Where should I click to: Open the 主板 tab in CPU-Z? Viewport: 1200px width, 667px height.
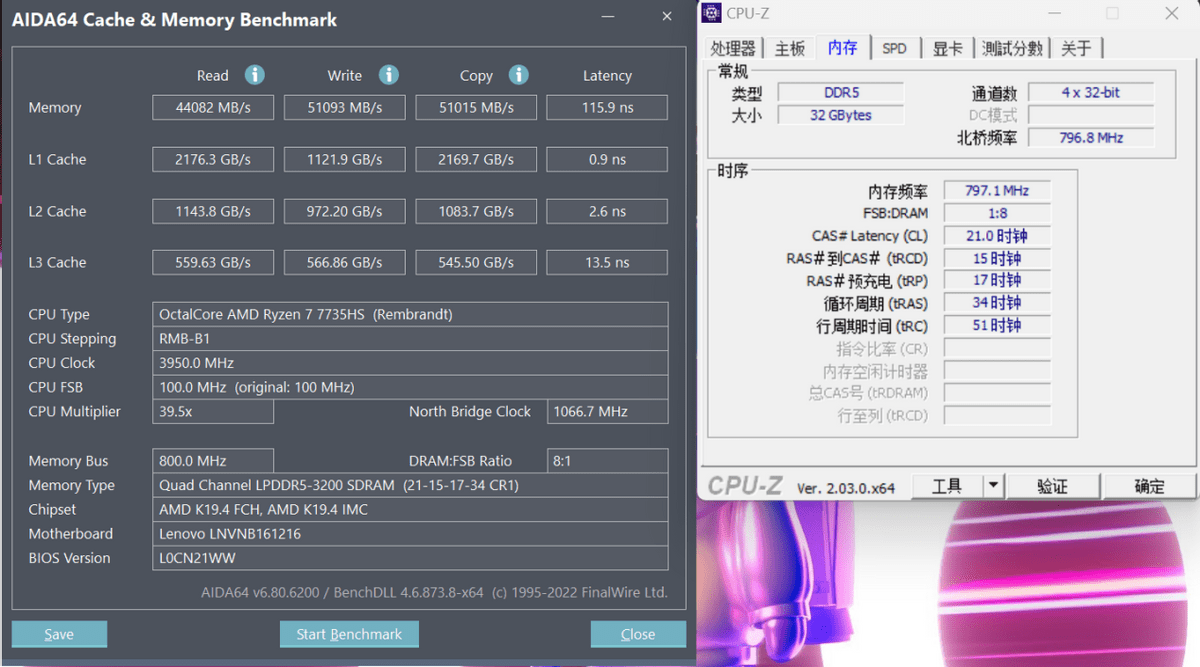point(790,48)
